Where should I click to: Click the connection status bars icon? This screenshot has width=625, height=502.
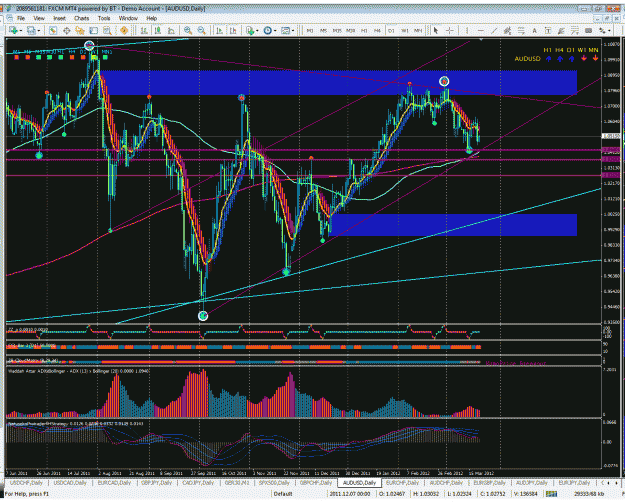551,494
